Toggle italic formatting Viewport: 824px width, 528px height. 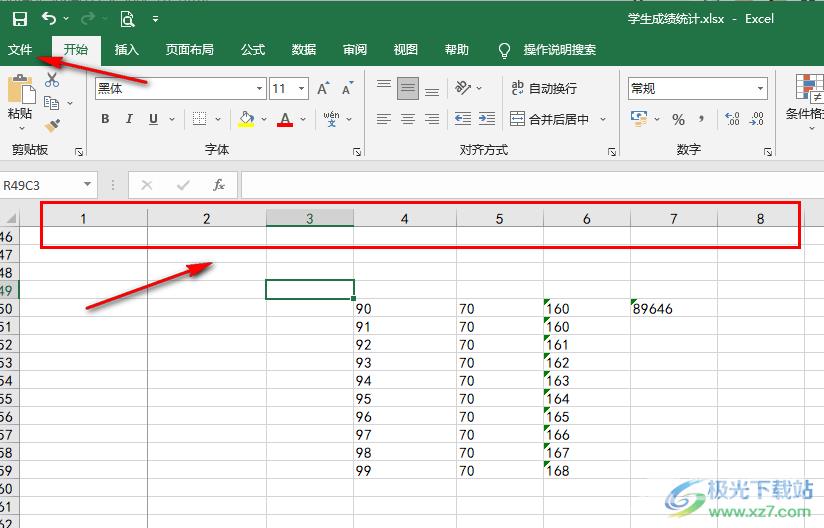pos(129,119)
